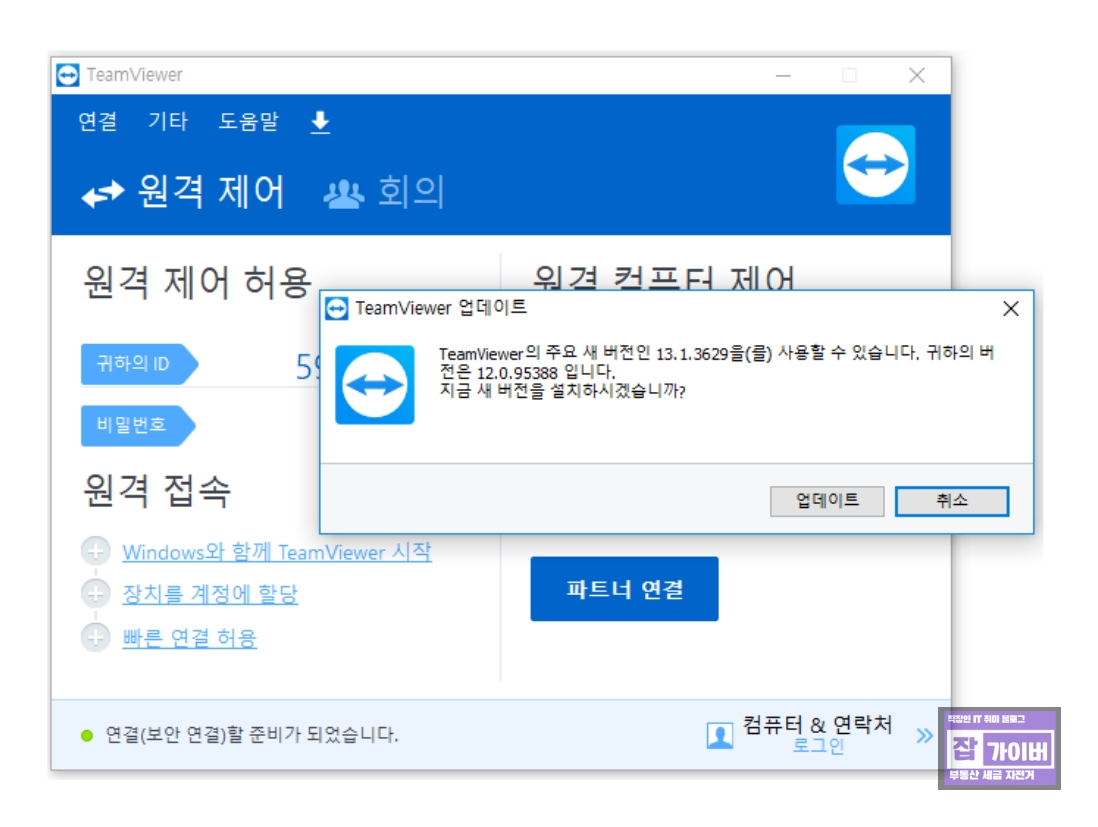Open Windows와 함께 TeamViewer 시작 link
Screen dimensions: 1098x827
click(x=277, y=552)
